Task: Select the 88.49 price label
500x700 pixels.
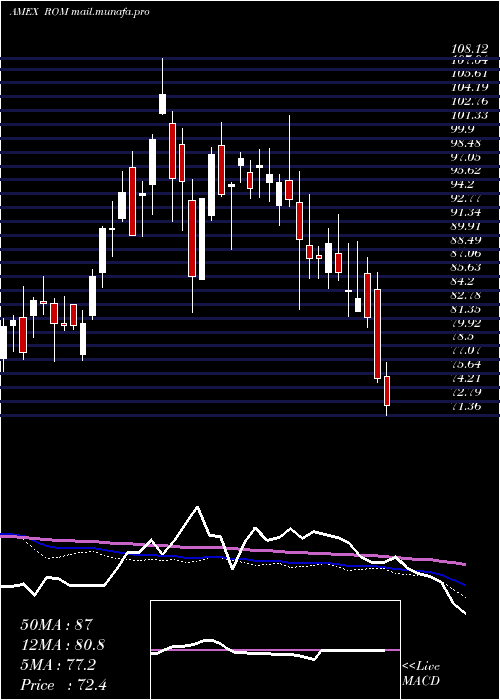Action: (466, 240)
